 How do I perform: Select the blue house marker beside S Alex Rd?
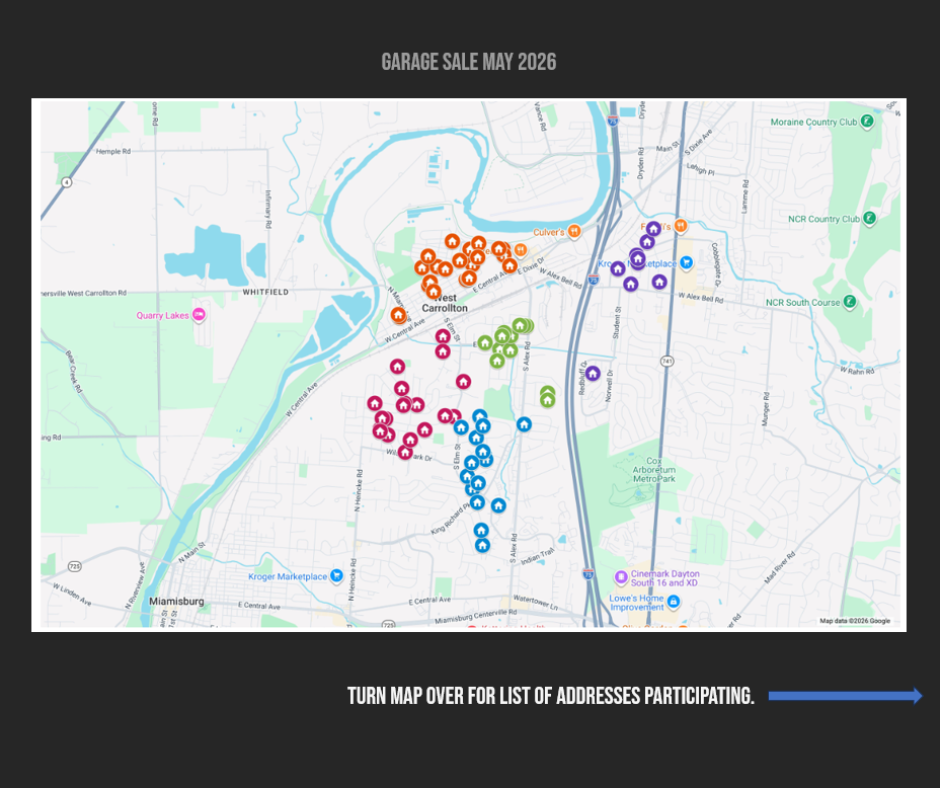523,424
